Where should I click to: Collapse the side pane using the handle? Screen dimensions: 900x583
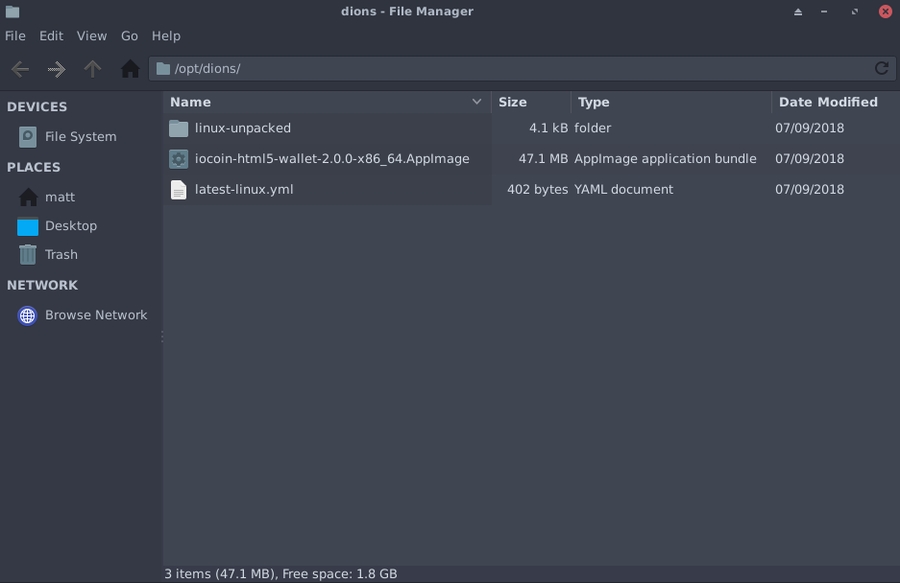[161, 337]
